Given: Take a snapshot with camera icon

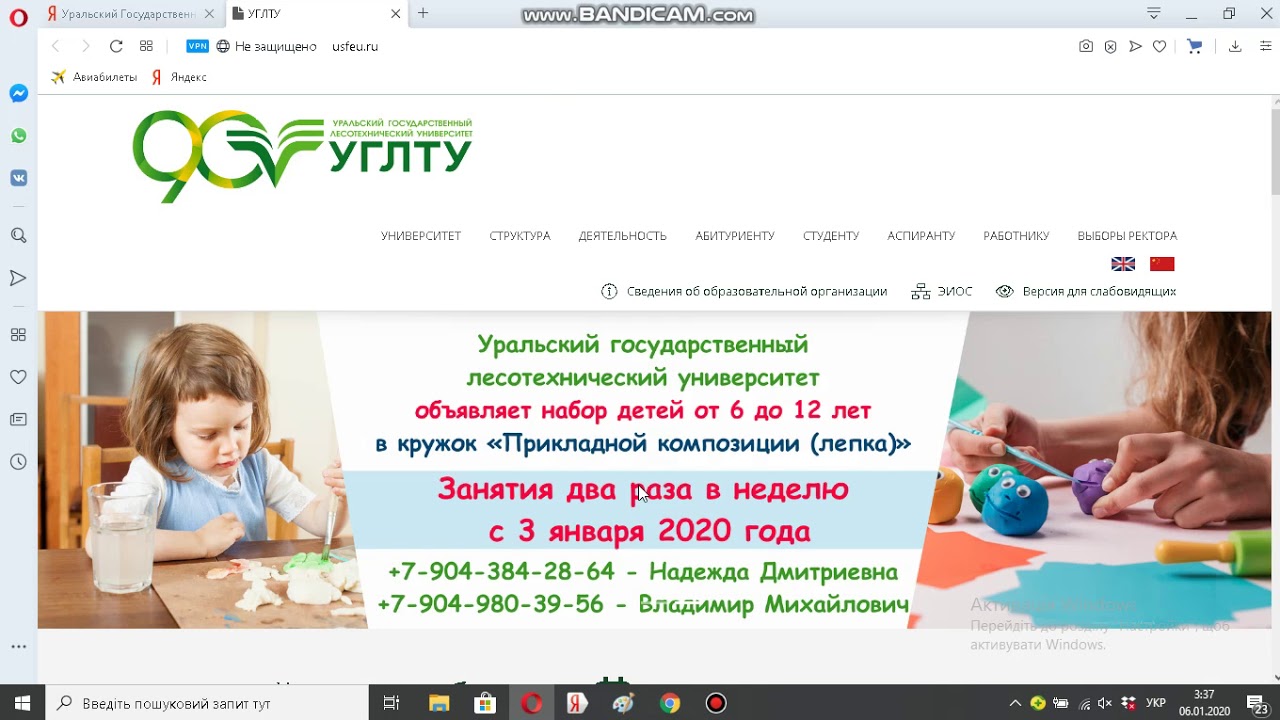Looking at the screenshot, I should pyautogui.click(x=1086, y=46).
